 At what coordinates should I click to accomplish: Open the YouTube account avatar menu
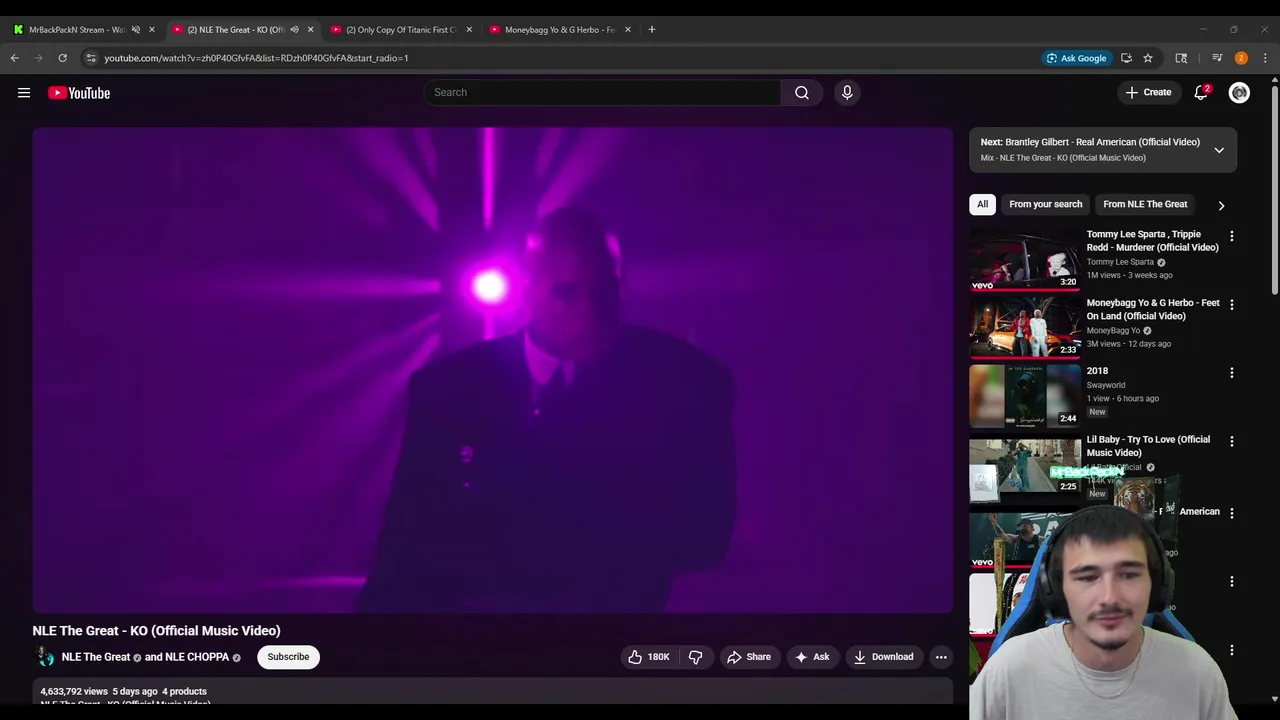tap(1239, 92)
